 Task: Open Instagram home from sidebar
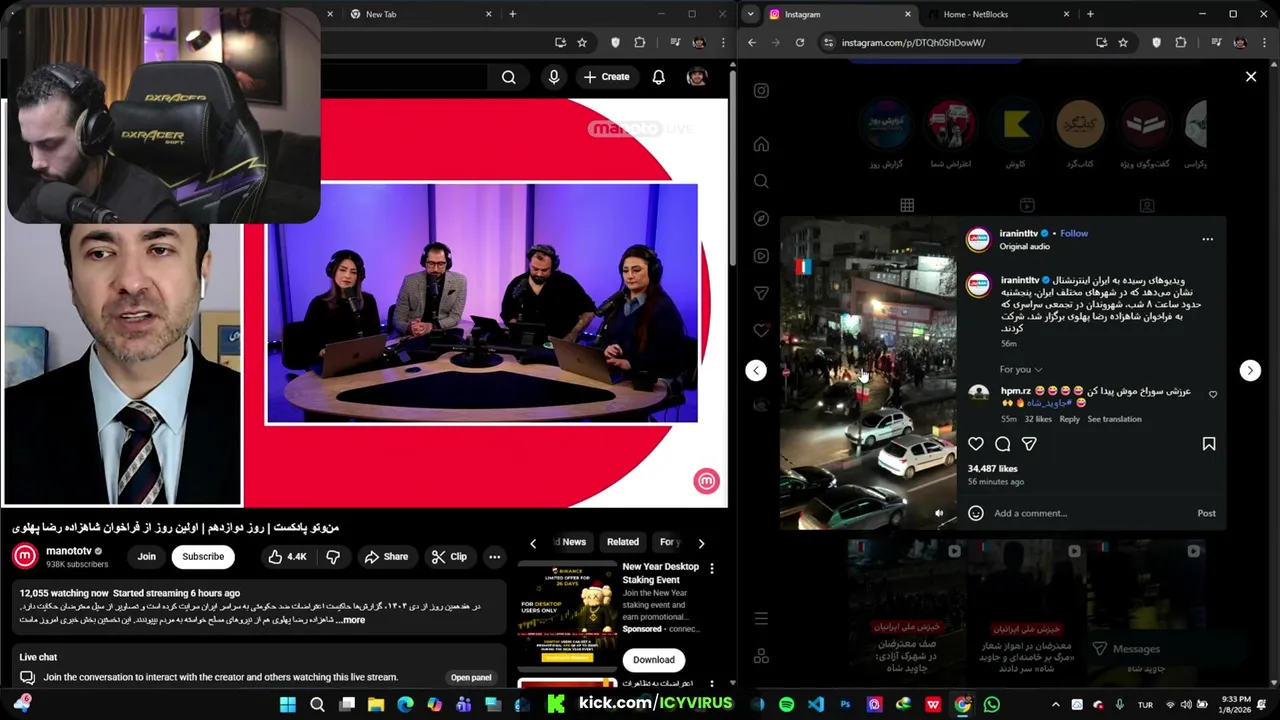761,144
